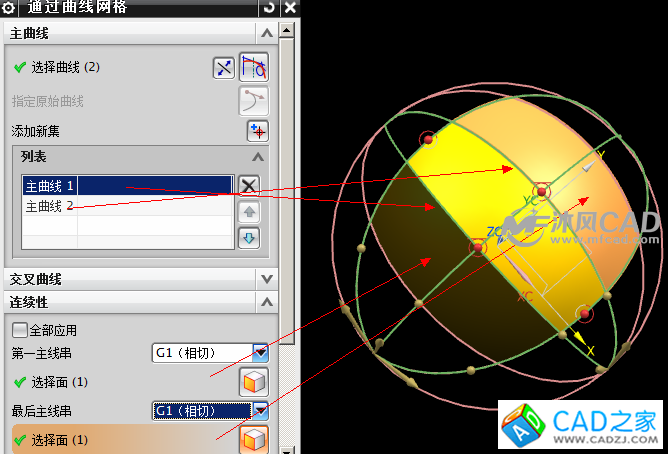Open the 最后主线串 G1(相切) dropdown

(260, 410)
